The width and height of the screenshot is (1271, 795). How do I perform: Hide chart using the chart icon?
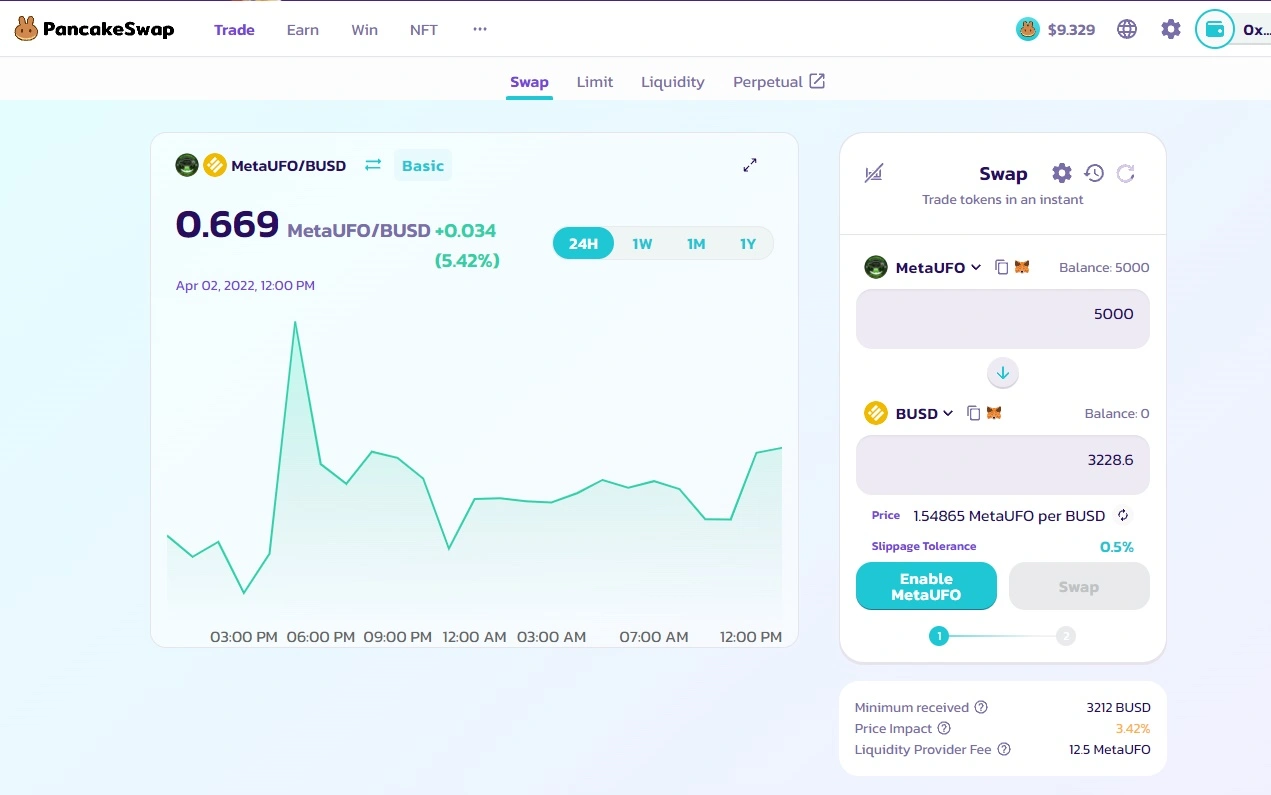(873, 173)
